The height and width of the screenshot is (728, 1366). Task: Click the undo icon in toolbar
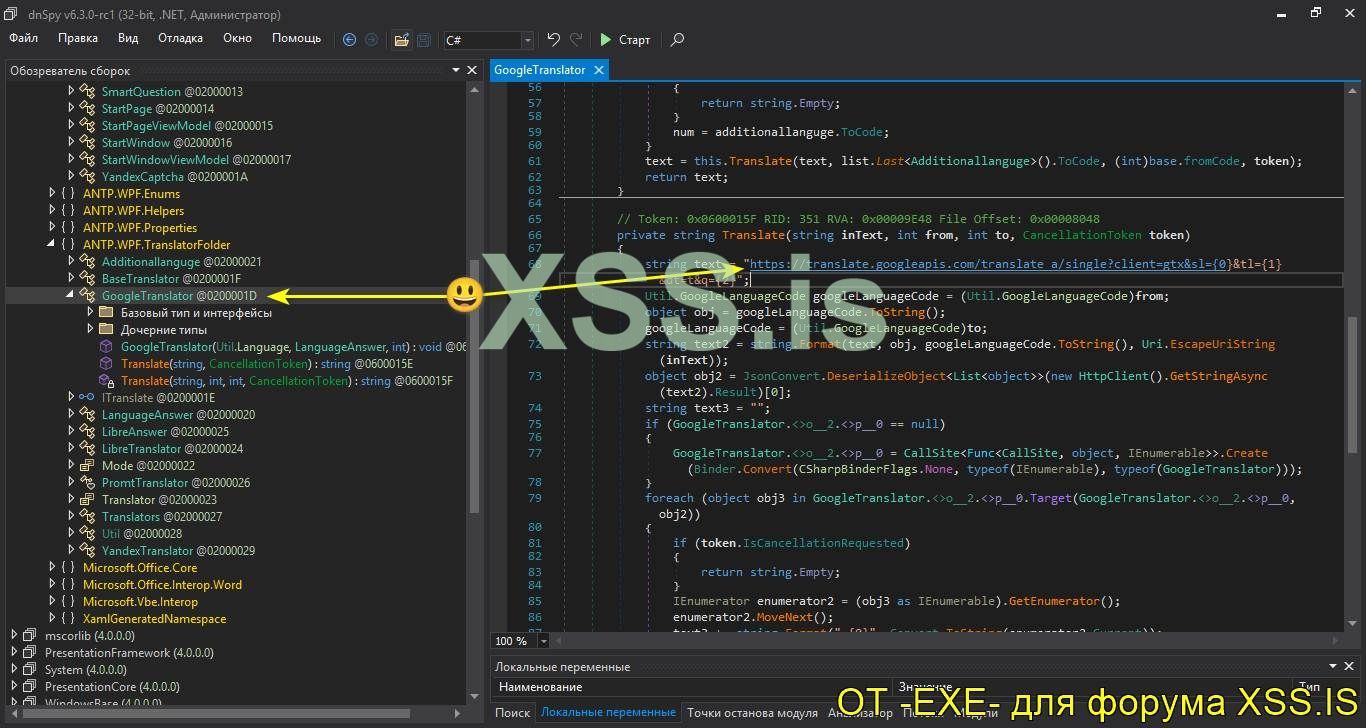click(x=553, y=39)
